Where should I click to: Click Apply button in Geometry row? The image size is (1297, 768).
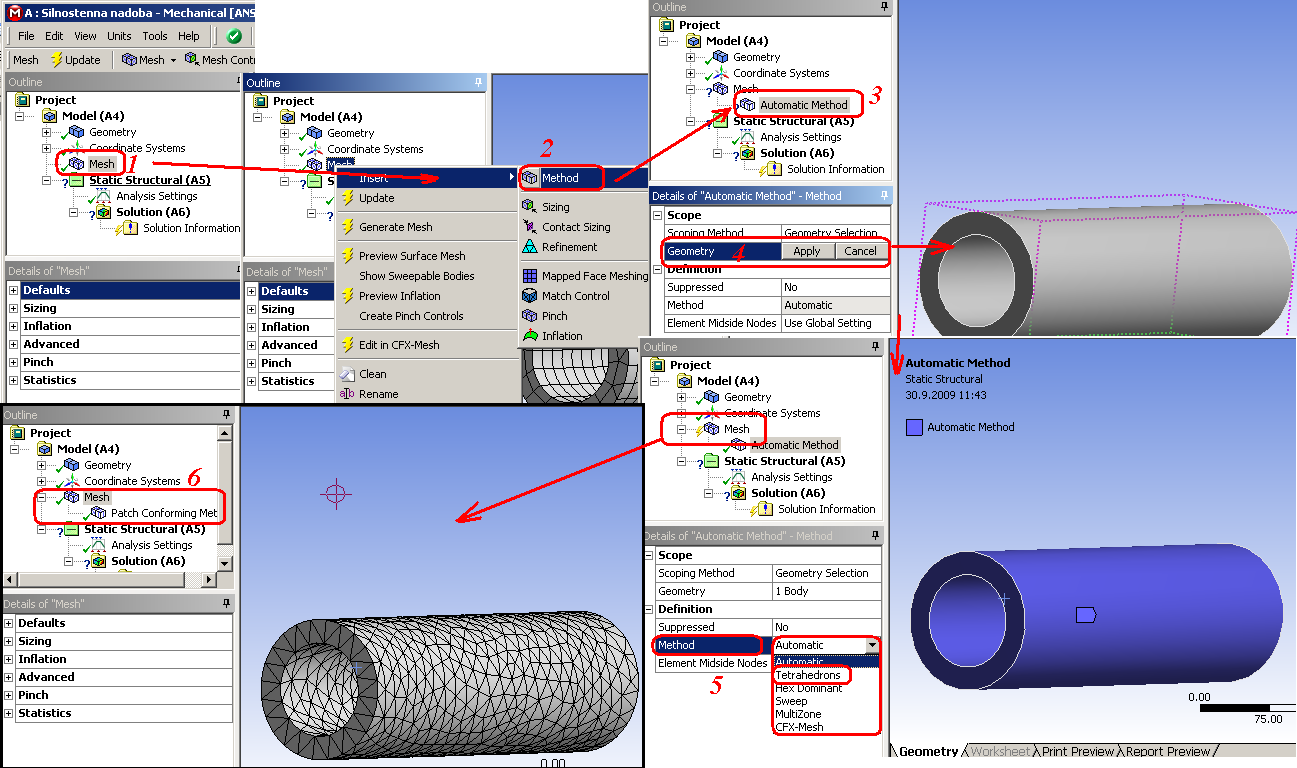pos(807,251)
